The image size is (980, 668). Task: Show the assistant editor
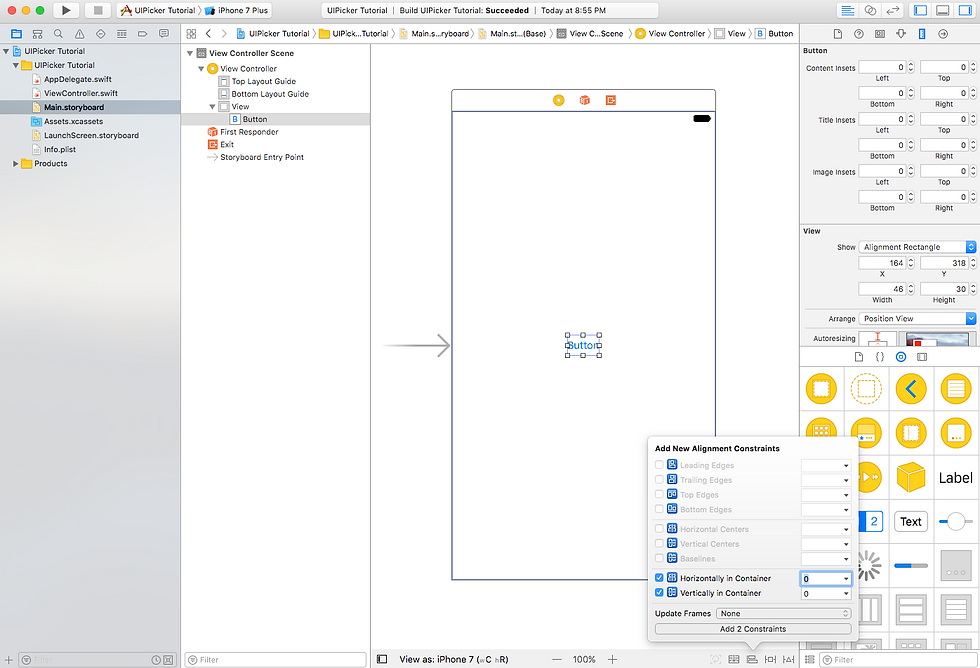(x=870, y=10)
